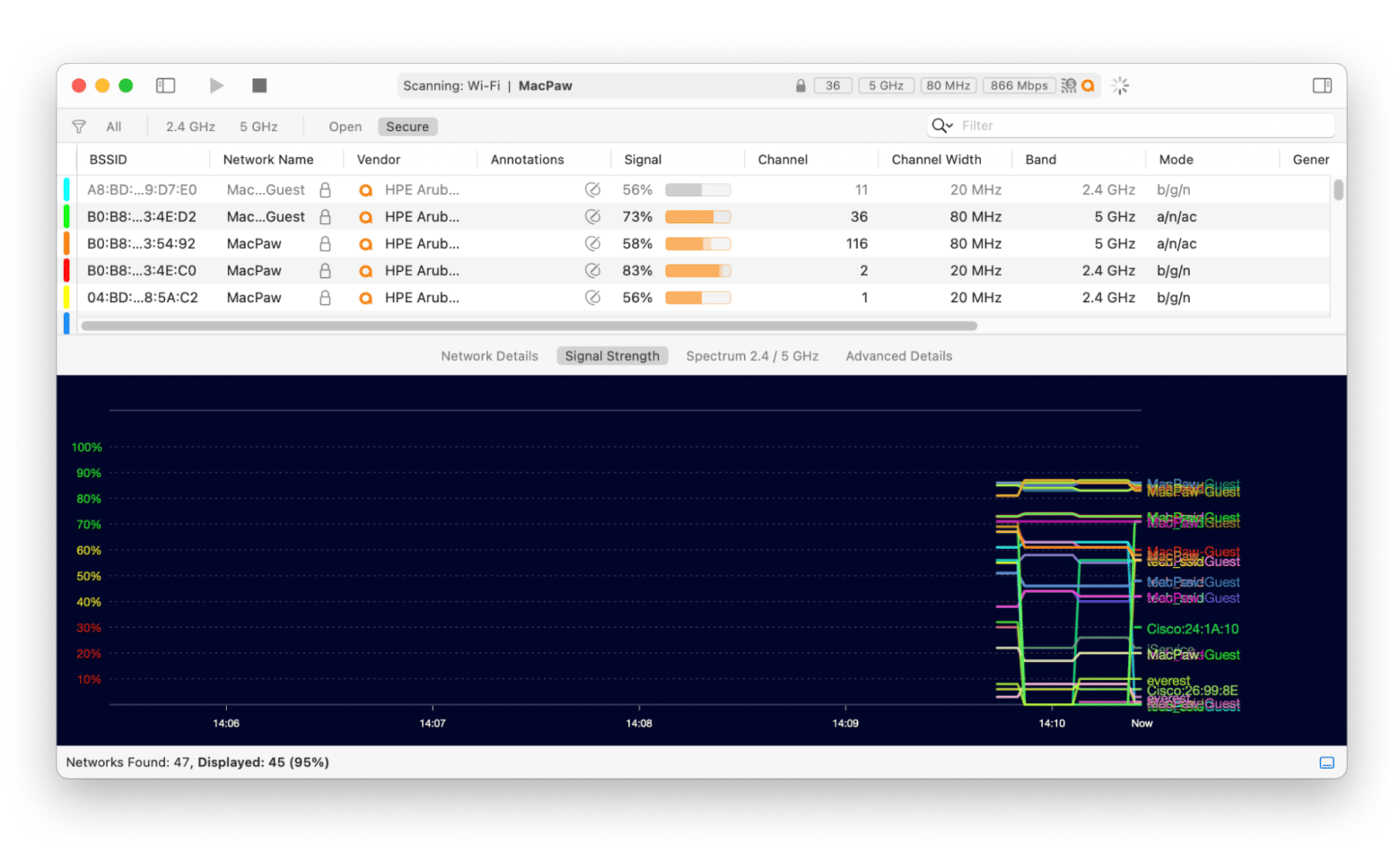Viewport: 1400px width, 863px height.
Task: Select the All filter
Action: click(x=114, y=126)
